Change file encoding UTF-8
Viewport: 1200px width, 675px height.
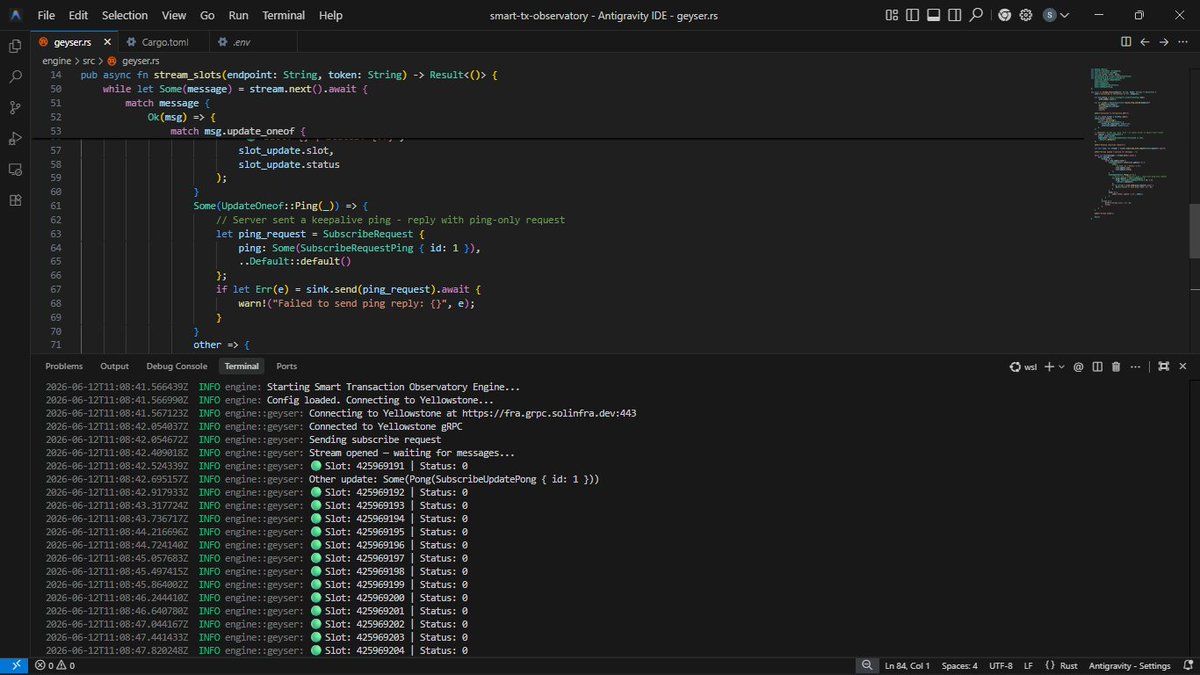[1001, 666]
